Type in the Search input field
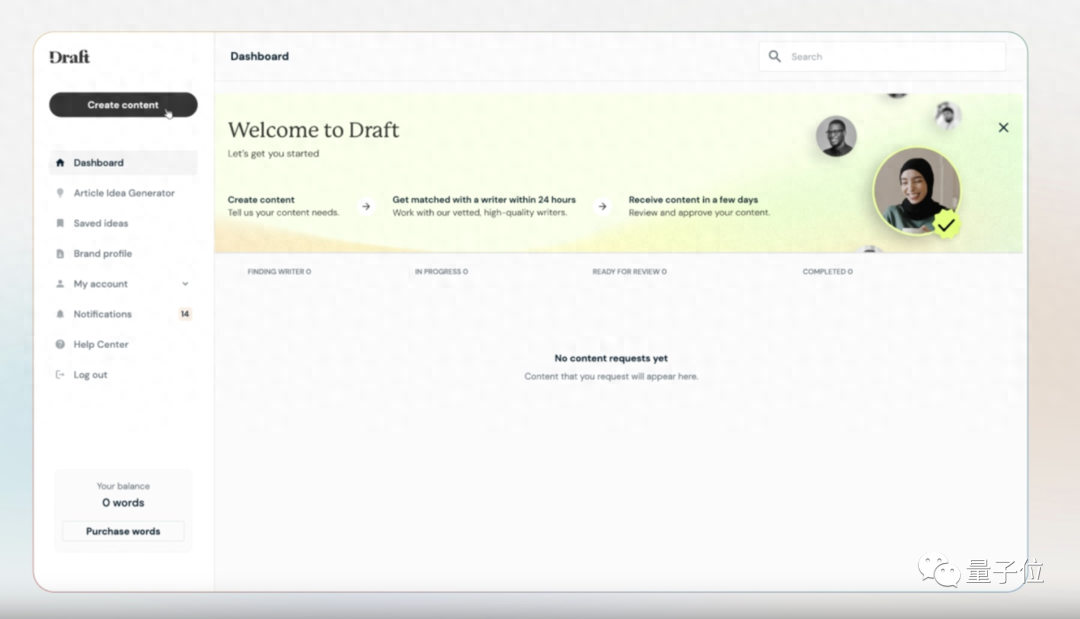 (890, 57)
